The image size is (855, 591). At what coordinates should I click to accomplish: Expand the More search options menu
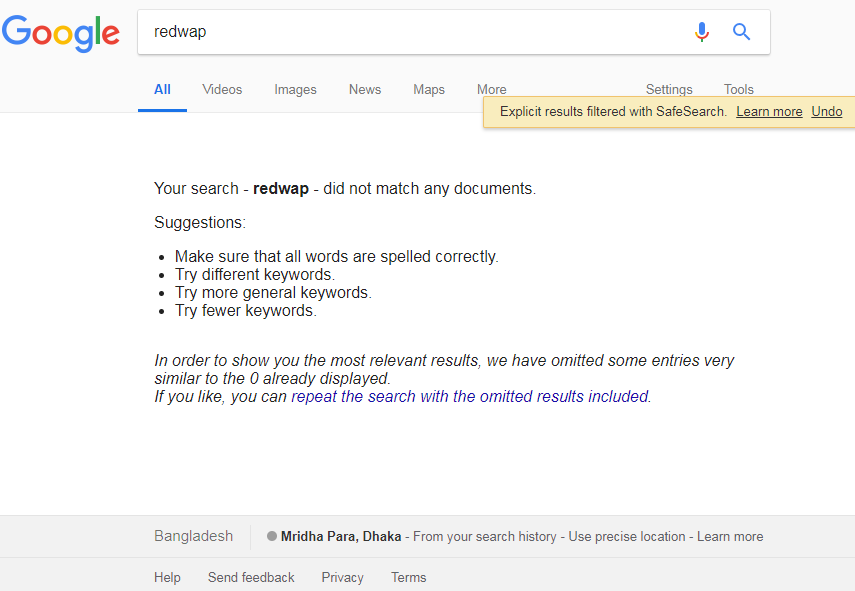pos(491,90)
